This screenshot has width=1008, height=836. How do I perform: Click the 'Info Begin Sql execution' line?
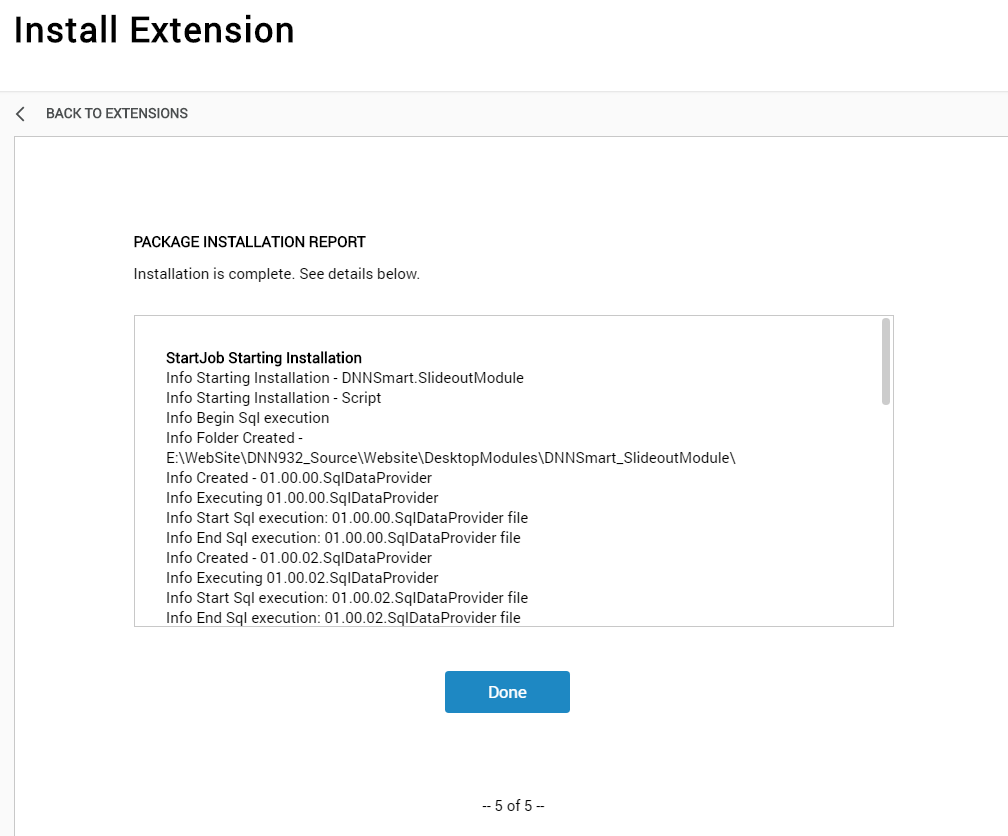248,418
